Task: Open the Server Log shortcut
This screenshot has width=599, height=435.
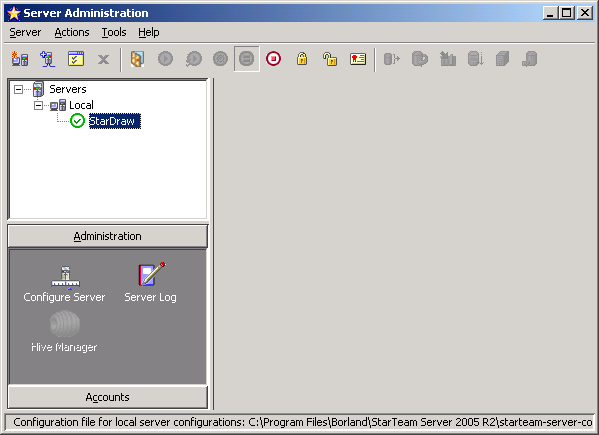Action: [151, 283]
